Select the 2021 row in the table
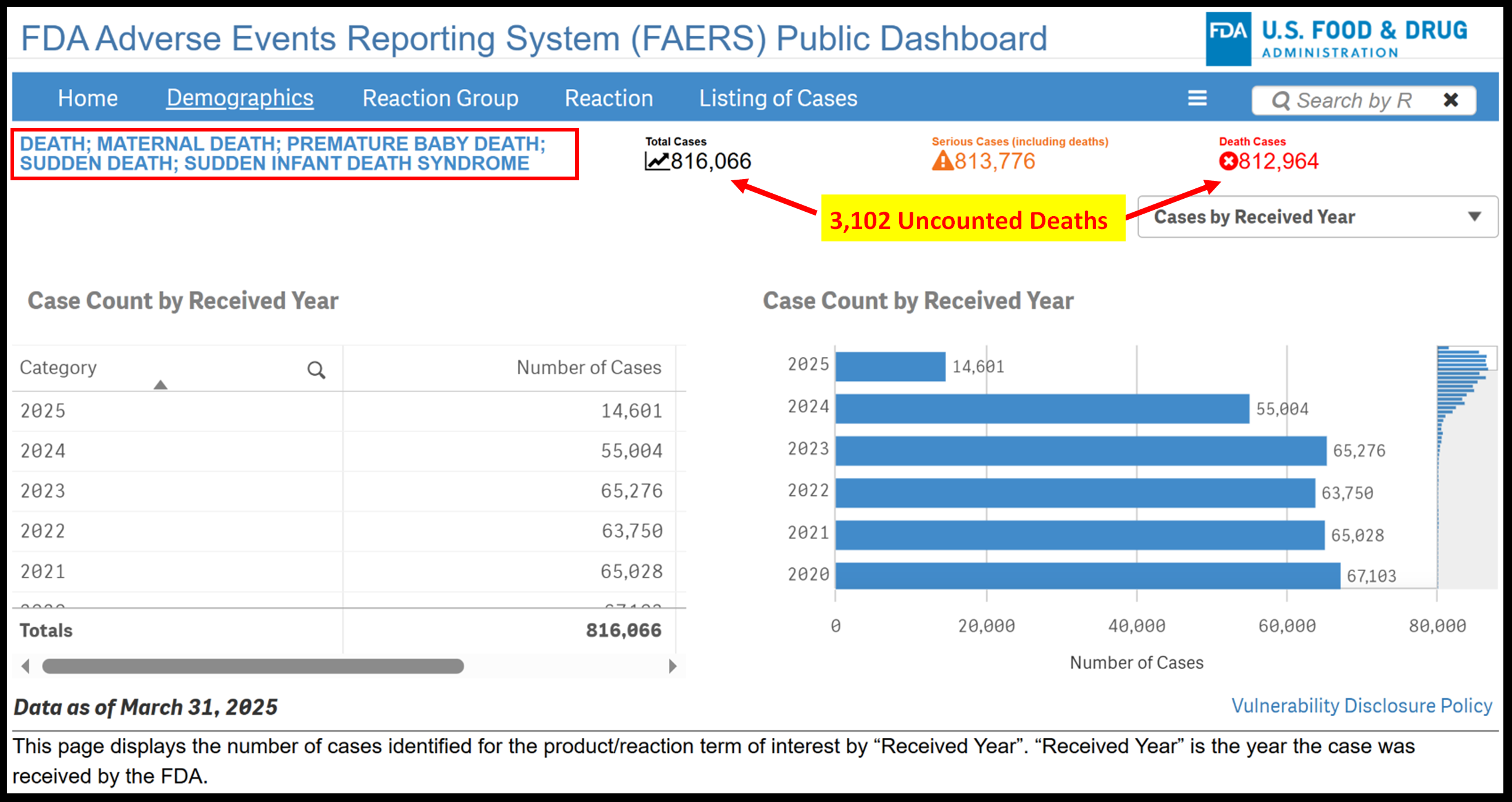The width and height of the screenshot is (1512, 802). pos(349,572)
